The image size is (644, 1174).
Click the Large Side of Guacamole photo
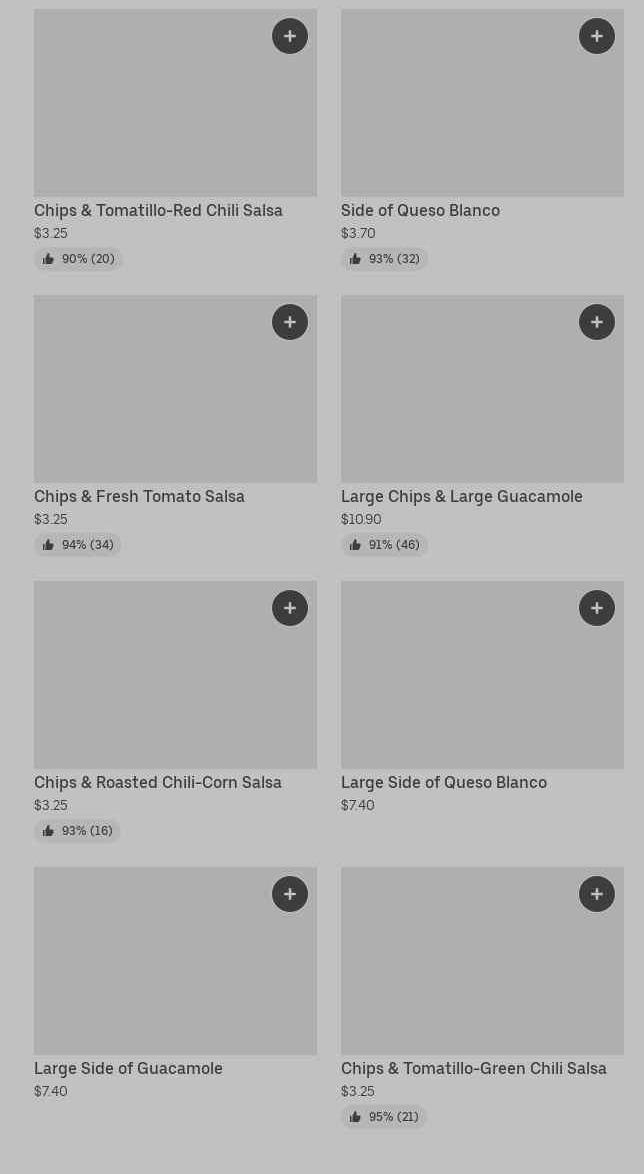(x=150, y=970)
